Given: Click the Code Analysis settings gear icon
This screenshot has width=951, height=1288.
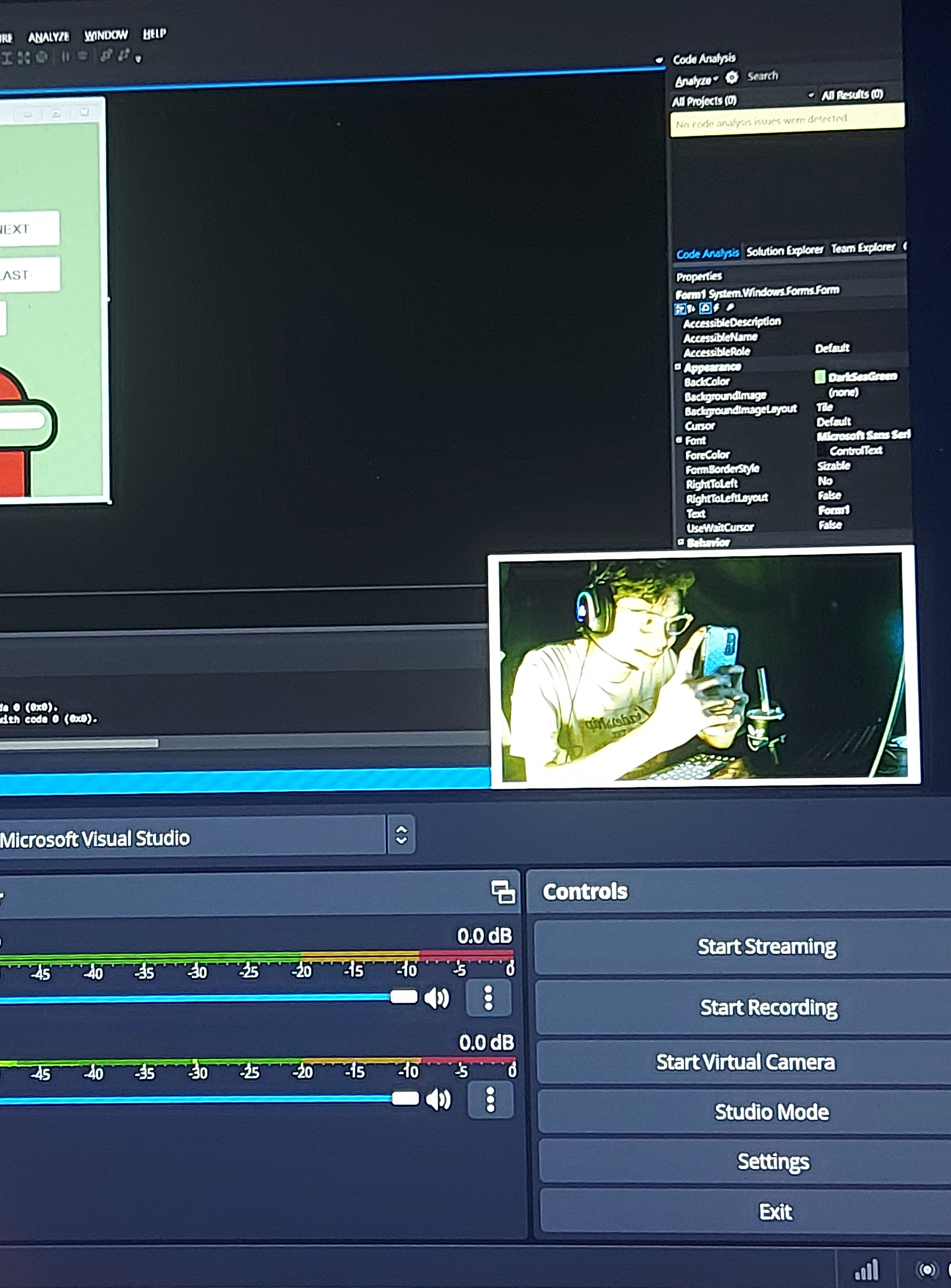Looking at the screenshot, I should [x=732, y=77].
